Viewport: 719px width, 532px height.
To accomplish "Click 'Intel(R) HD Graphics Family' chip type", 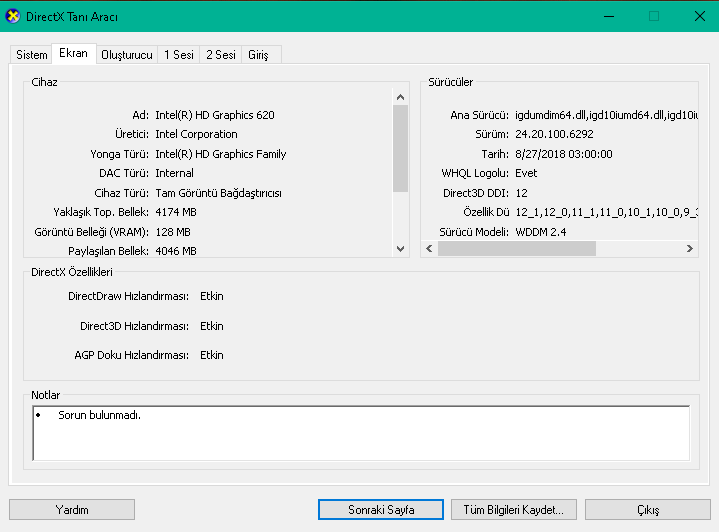I will [x=221, y=154].
